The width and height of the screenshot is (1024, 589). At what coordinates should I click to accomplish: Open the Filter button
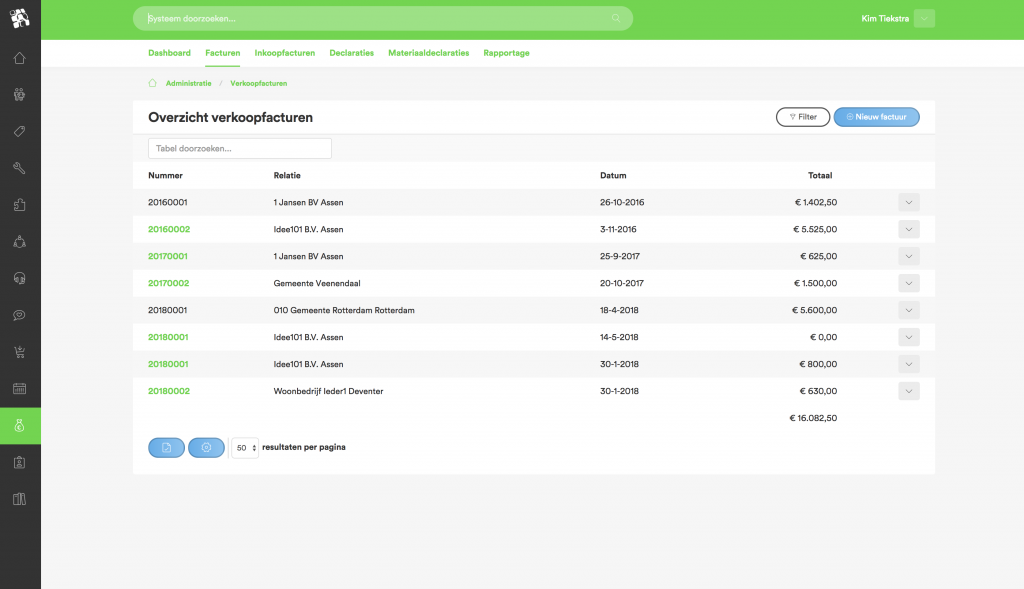[x=802, y=117]
